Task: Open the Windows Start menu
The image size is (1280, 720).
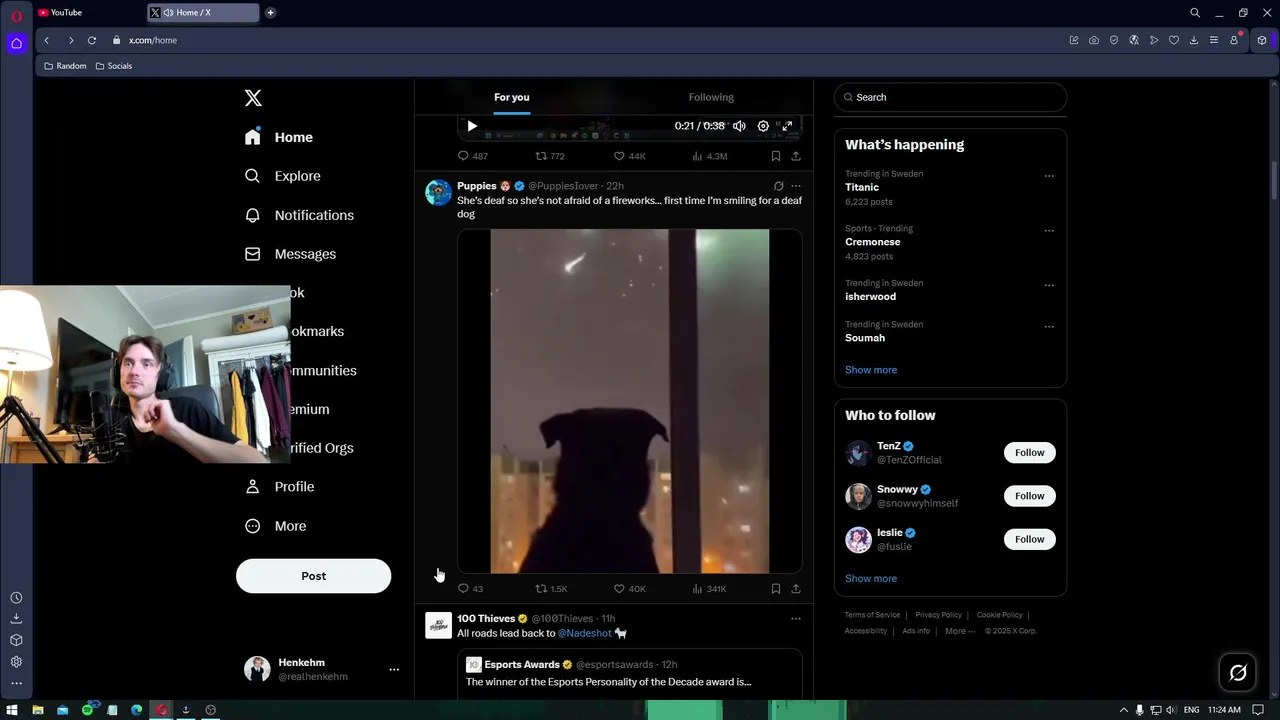Action: [13, 710]
